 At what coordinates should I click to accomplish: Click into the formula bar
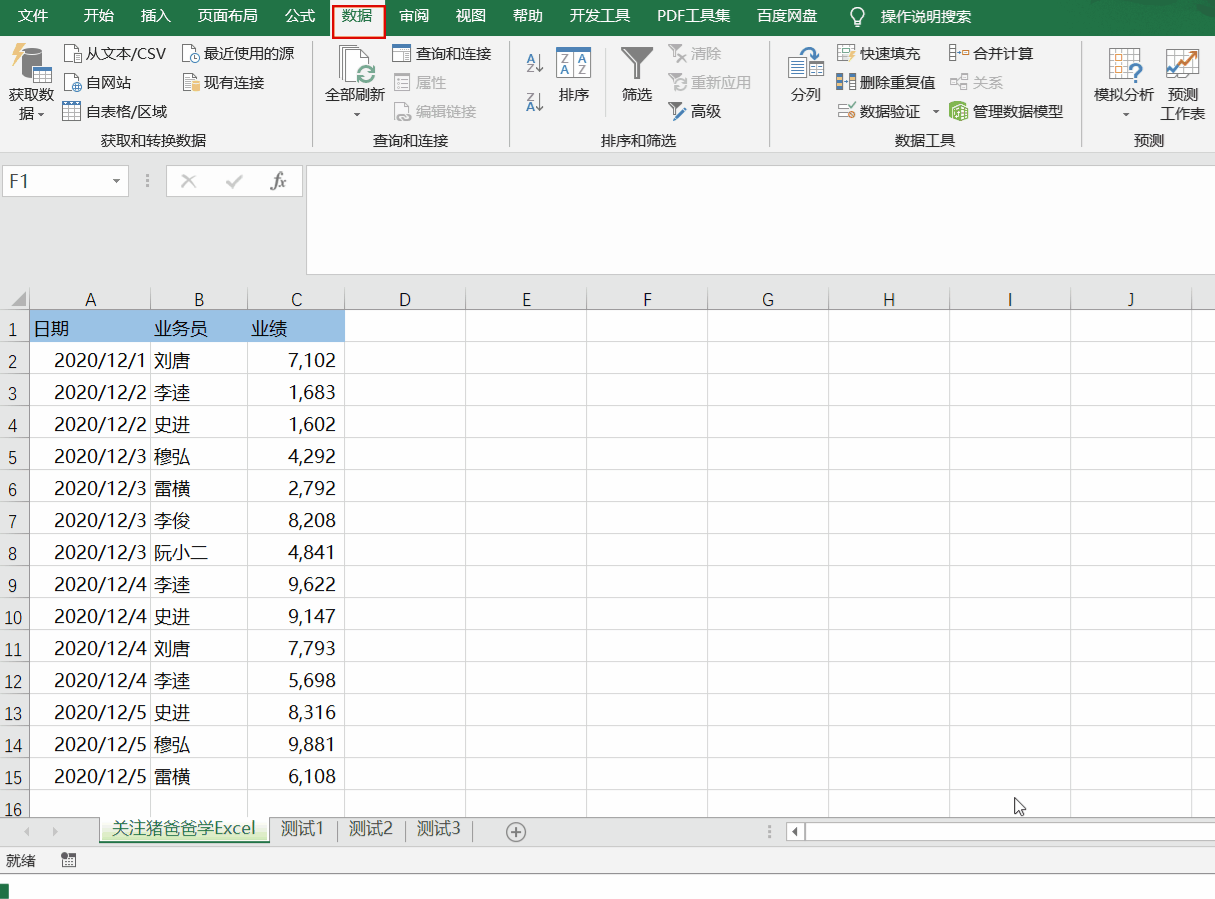pyautogui.click(x=760, y=220)
